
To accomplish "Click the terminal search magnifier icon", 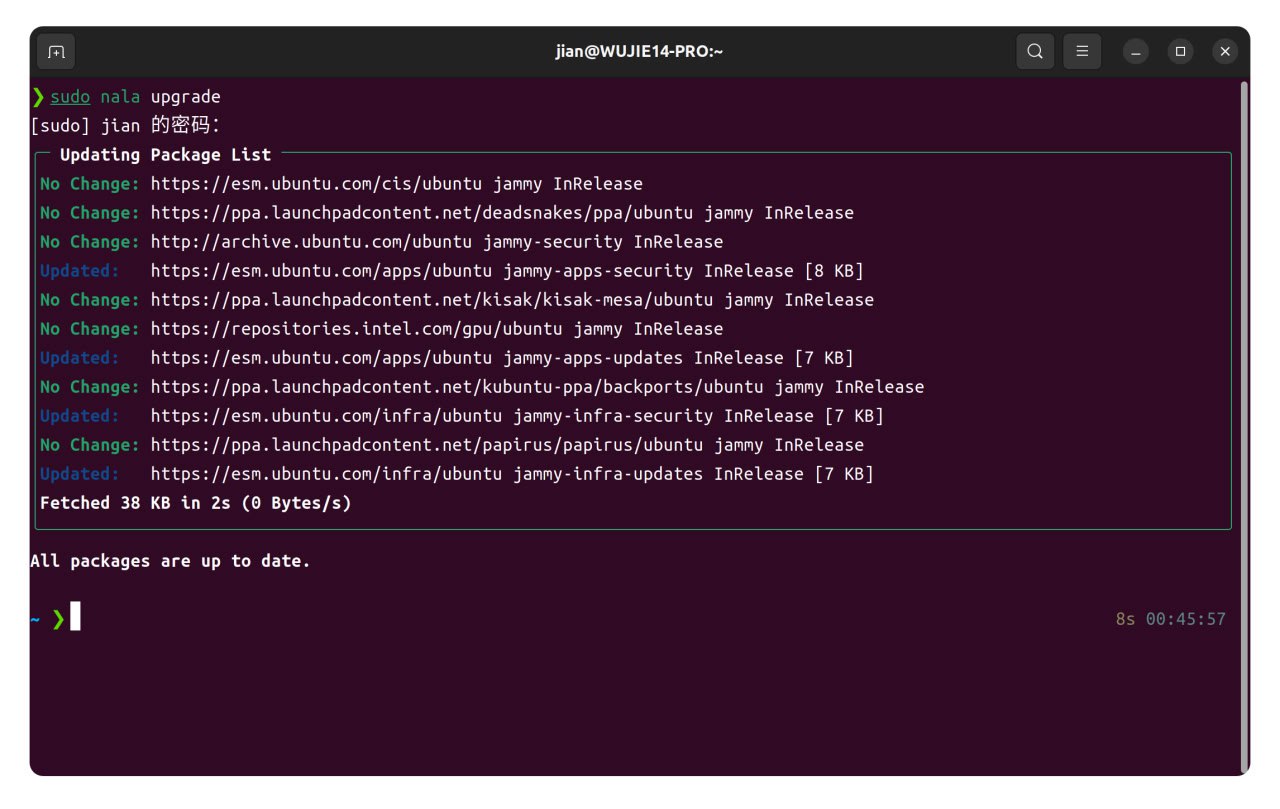I will 1035,52.
